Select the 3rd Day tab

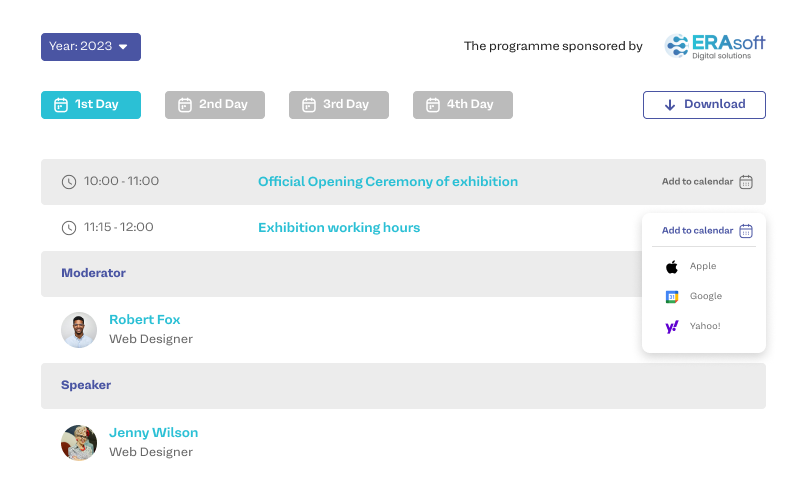(x=338, y=105)
